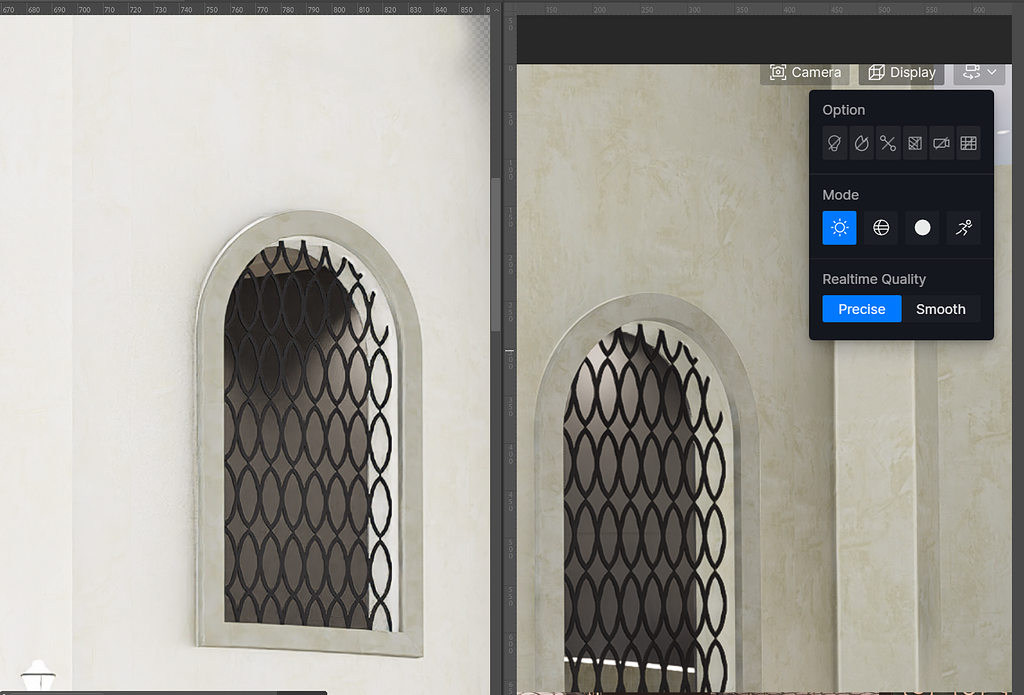Open the view navigation dropdown arrow
The image size is (1024, 695).
pos(992,72)
